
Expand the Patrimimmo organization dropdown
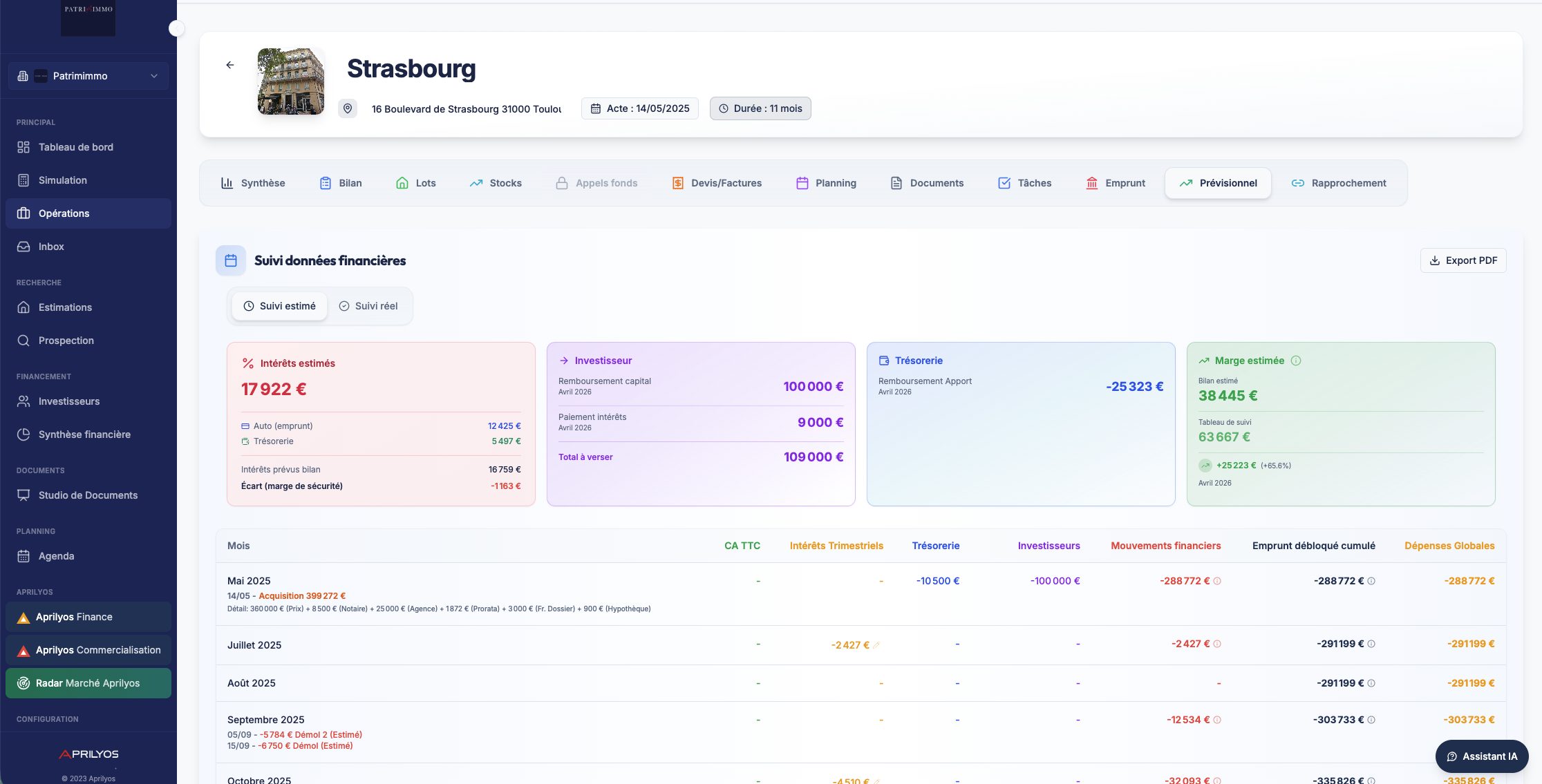(x=88, y=76)
